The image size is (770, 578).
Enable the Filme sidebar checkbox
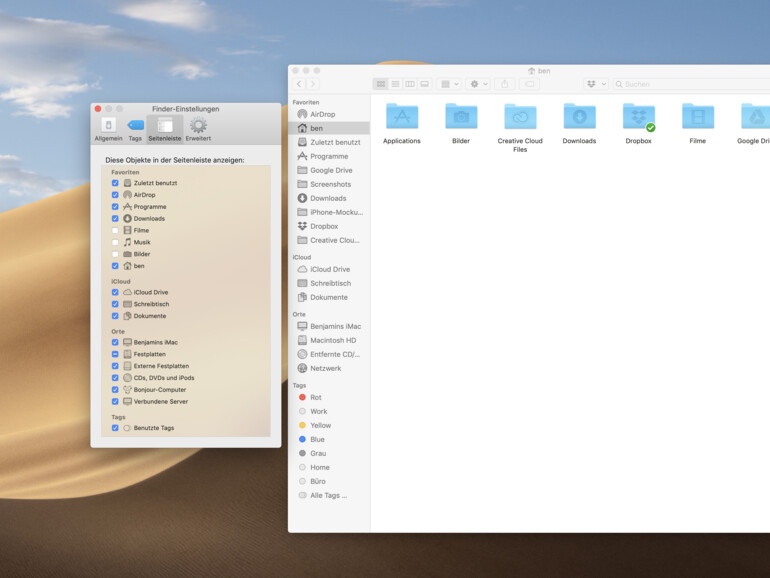(x=115, y=230)
